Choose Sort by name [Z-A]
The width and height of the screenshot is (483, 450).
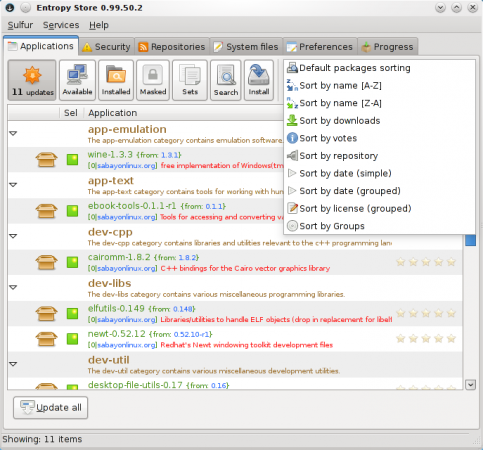pyautogui.click(x=379, y=103)
